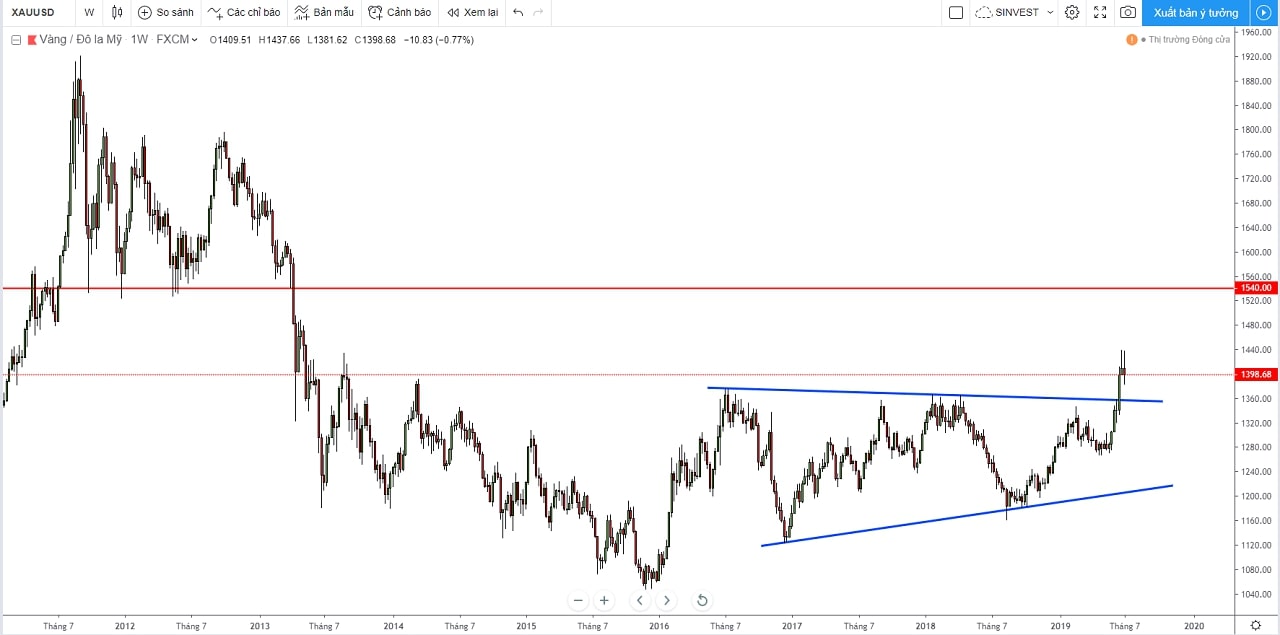
Task: Select the lower blue trendline
Action: (967, 515)
